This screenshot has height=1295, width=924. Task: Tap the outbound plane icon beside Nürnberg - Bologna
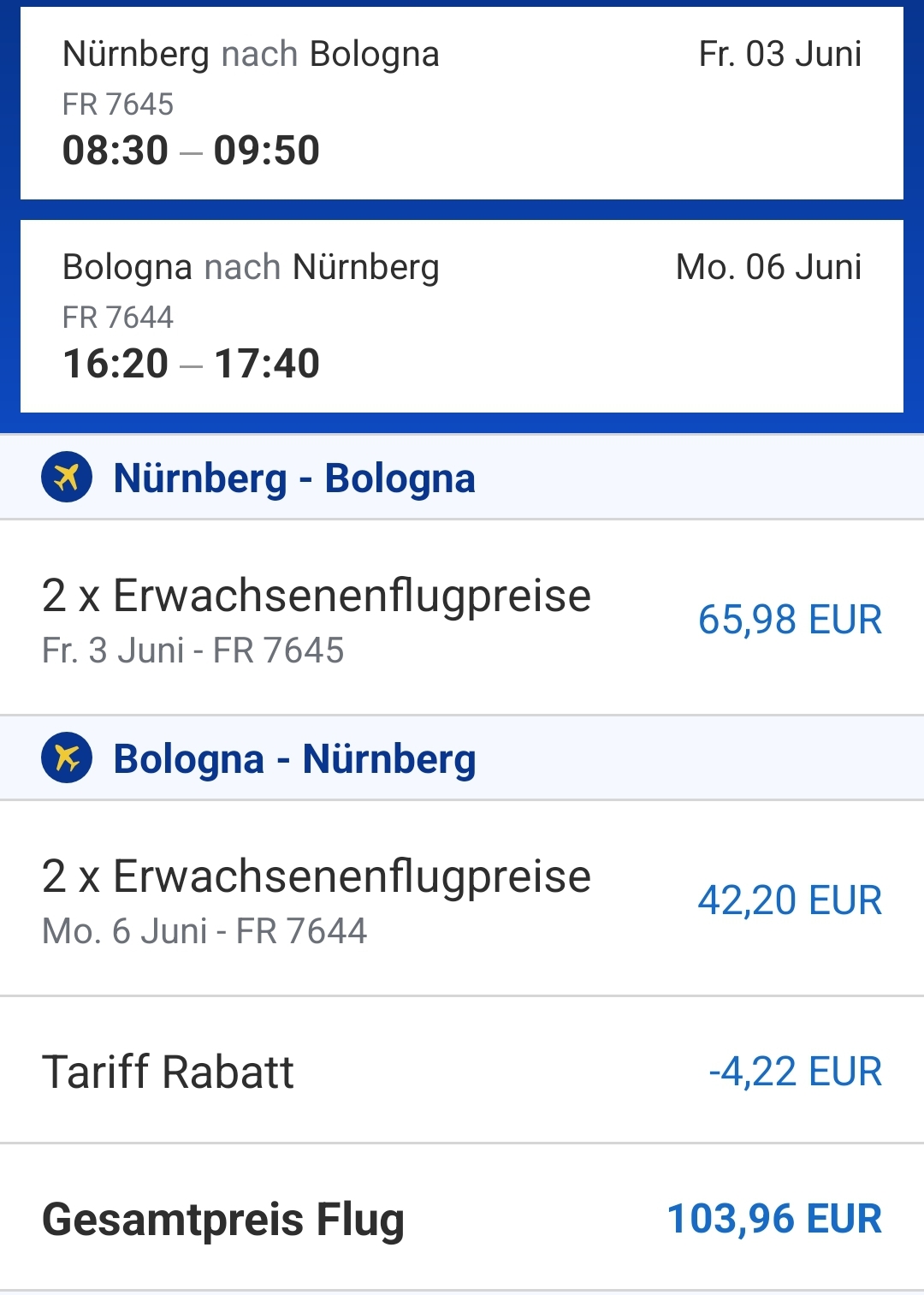tap(67, 477)
